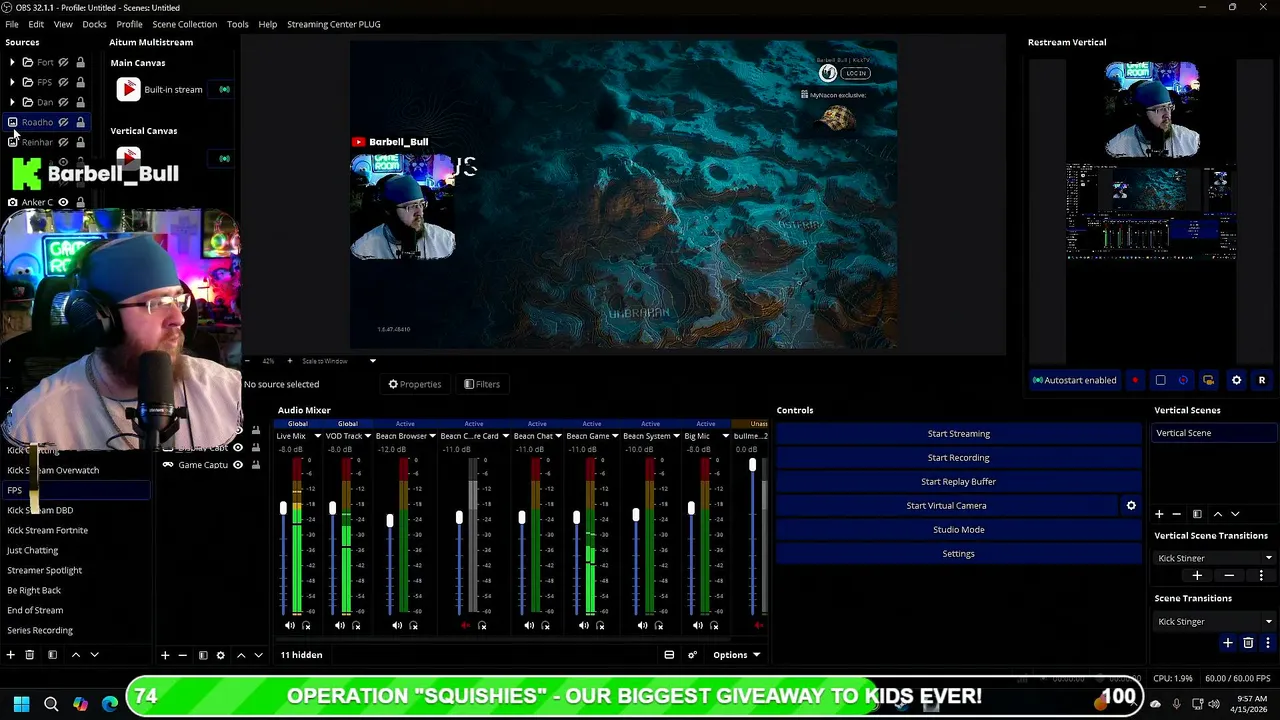Mute the Beacn Browser channel

click(x=397, y=626)
